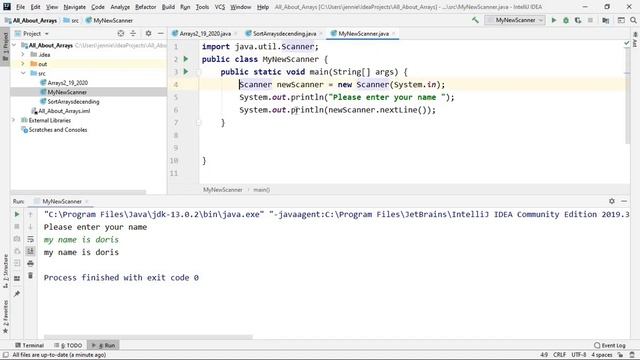Screen dimensions: 640x360
Task: Change file encoding UTF-8 in status bar
Action: [579, 355]
